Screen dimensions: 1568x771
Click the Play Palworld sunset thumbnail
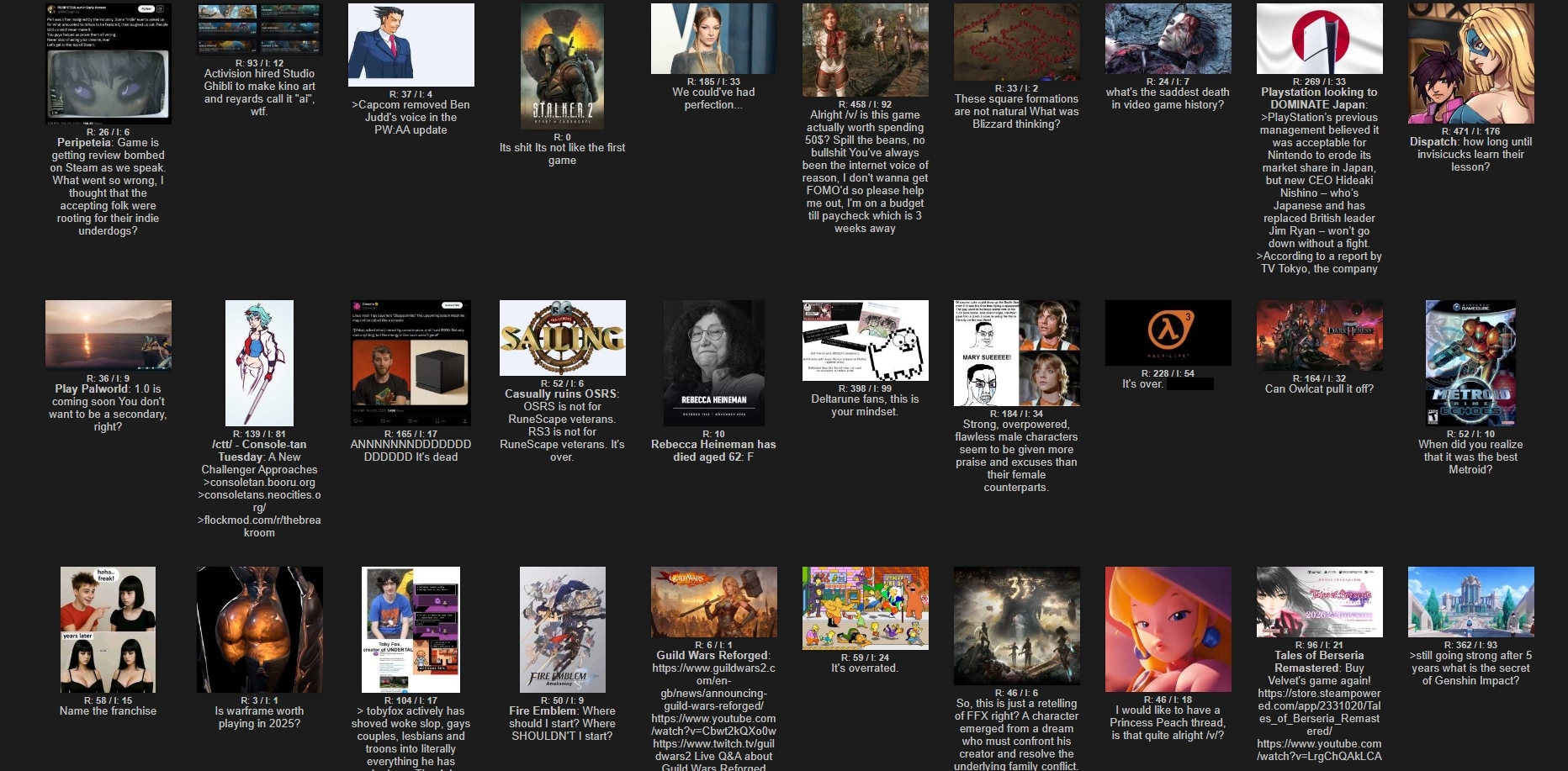click(x=109, y=335)
